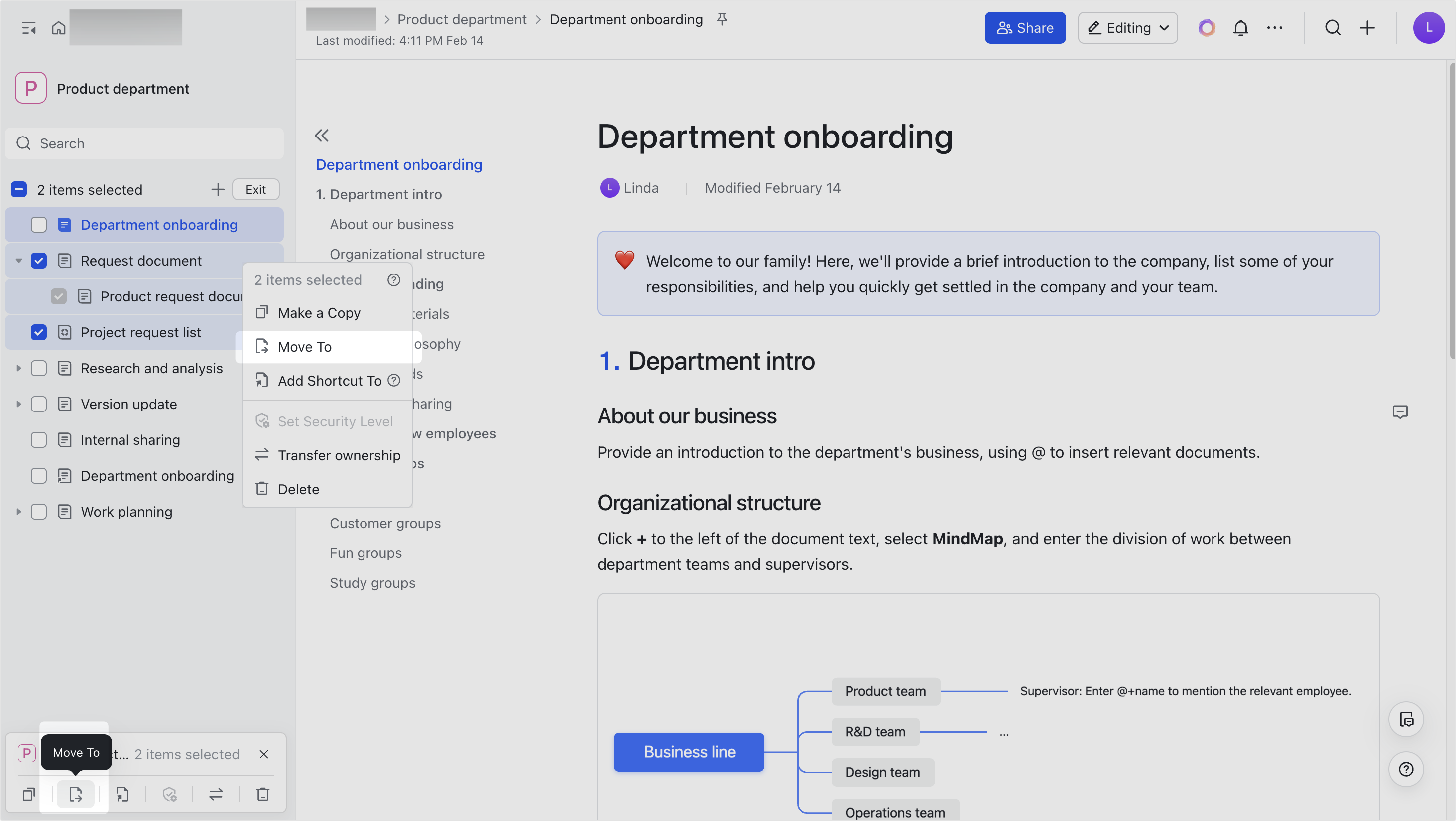Create new item with top-right plus icon

click(1367, 28)
